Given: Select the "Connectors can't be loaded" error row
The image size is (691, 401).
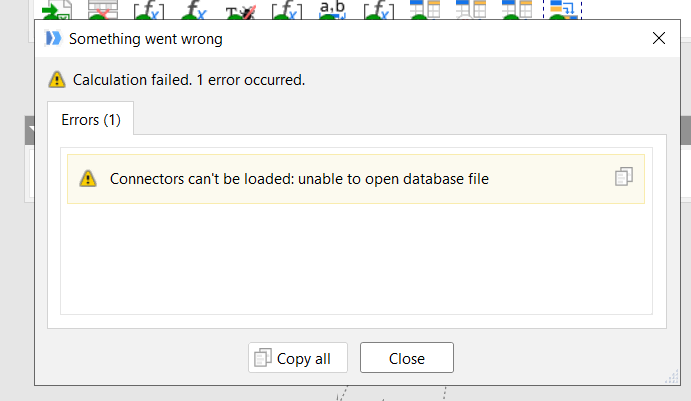Looking at the screenshot, I should (x=299, y=179).
